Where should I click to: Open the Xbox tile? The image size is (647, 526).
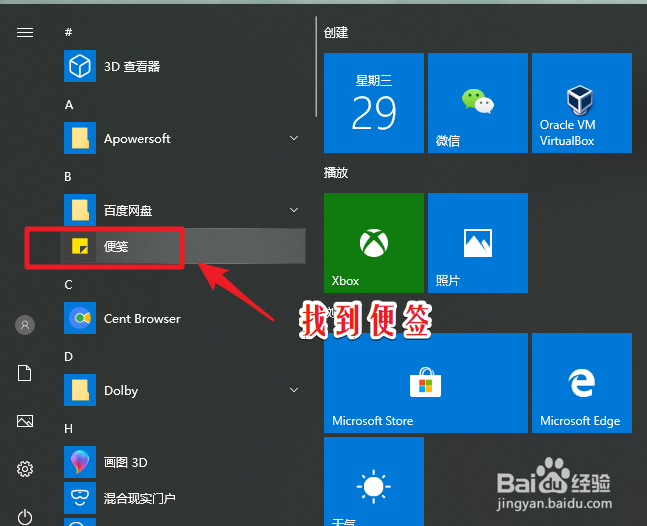(374, 243)
